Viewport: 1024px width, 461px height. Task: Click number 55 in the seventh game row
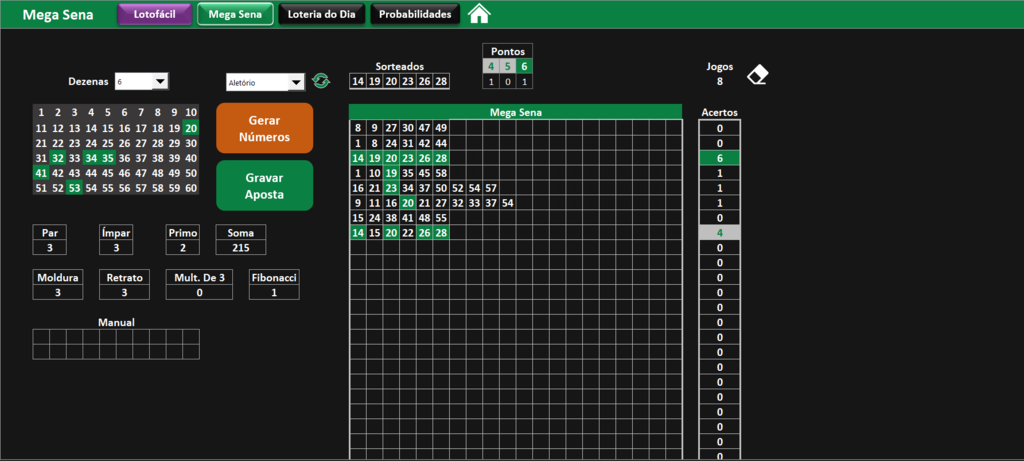point(441,218)
